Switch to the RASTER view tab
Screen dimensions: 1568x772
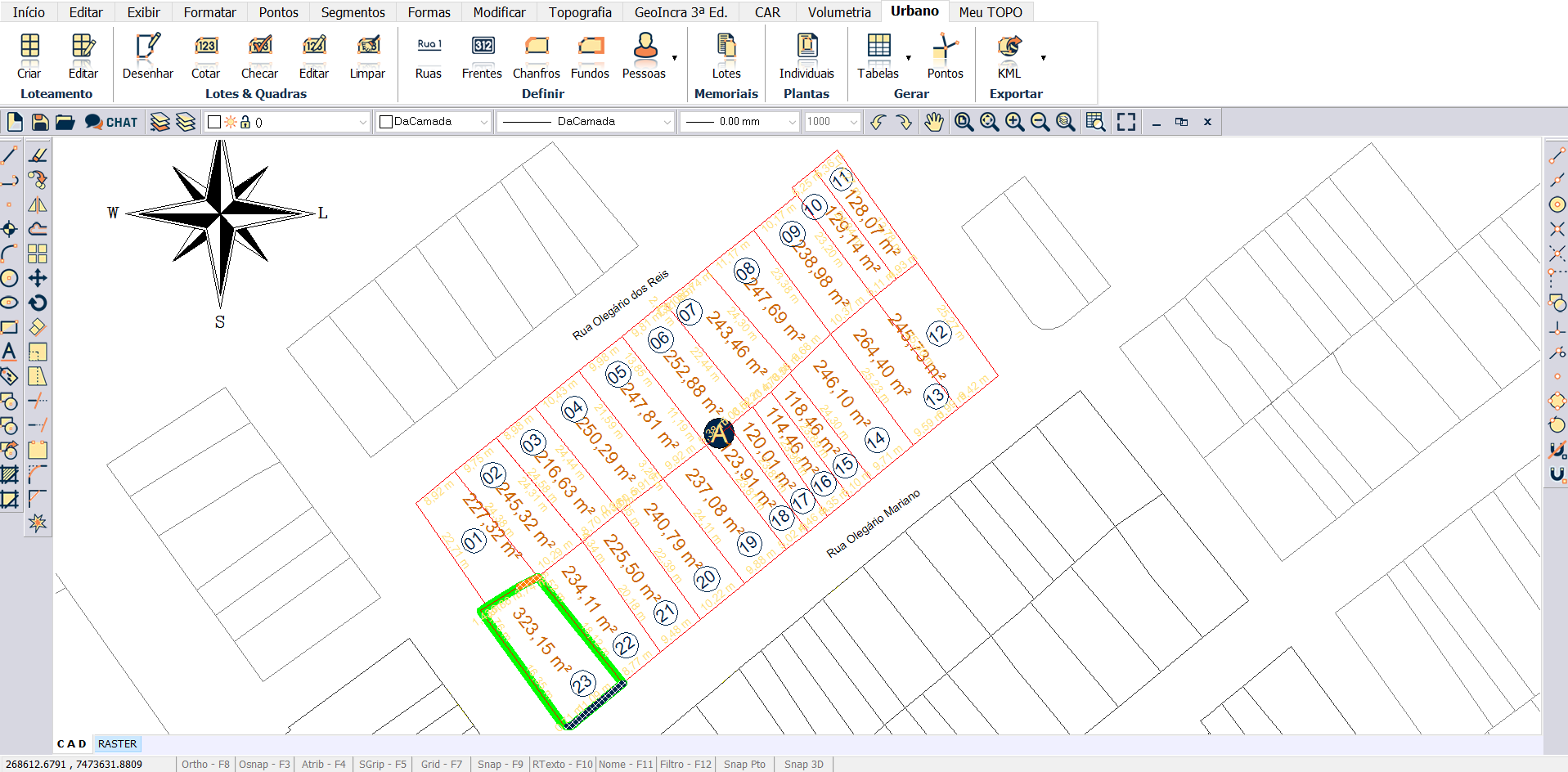pyautogui.click(x=117, y=743)
